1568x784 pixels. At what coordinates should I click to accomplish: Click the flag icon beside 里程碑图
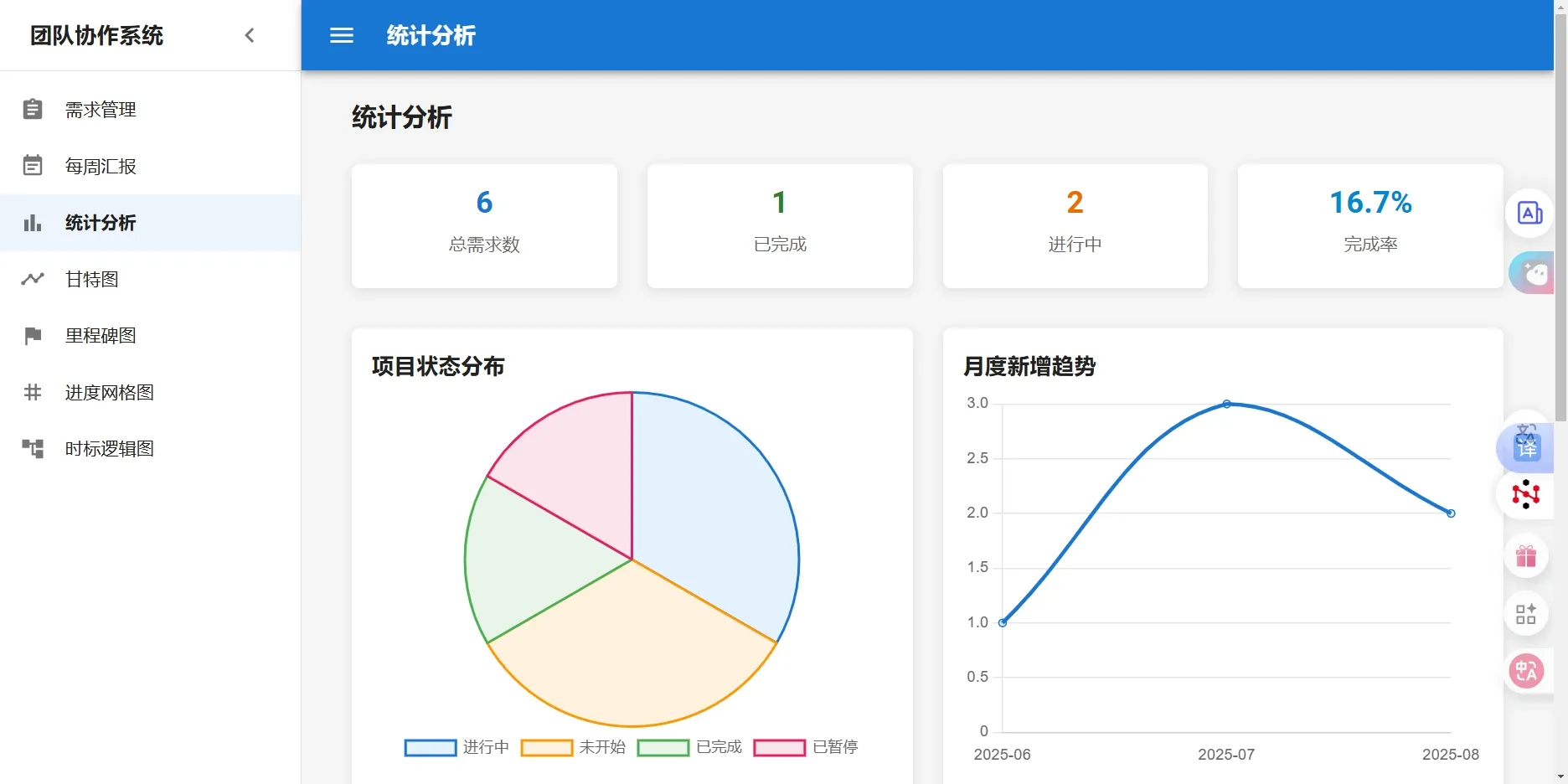(x=33, y=336)
